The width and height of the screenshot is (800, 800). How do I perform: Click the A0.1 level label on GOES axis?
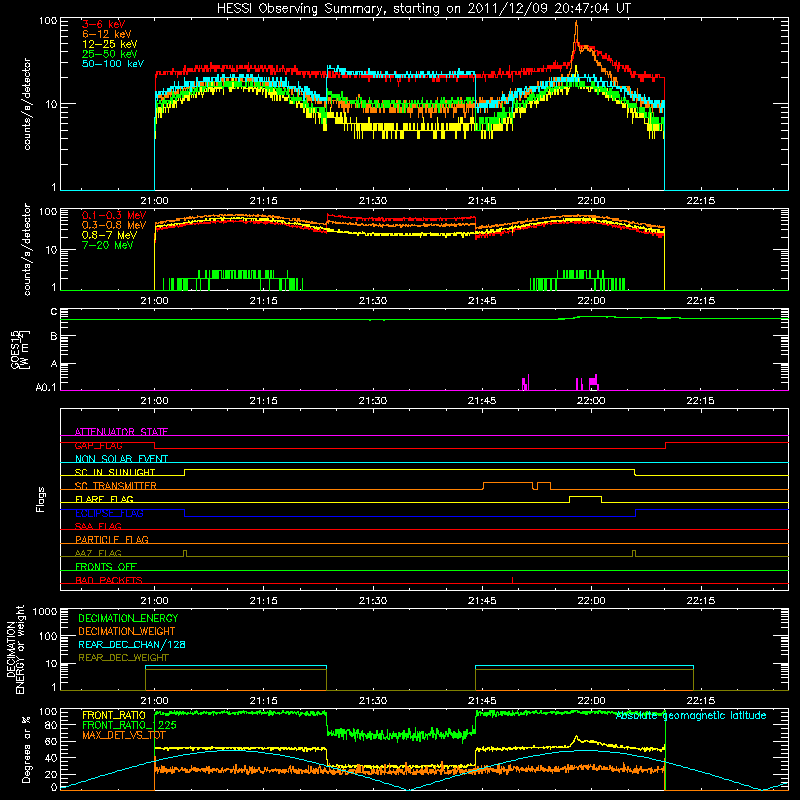[46, 387]
